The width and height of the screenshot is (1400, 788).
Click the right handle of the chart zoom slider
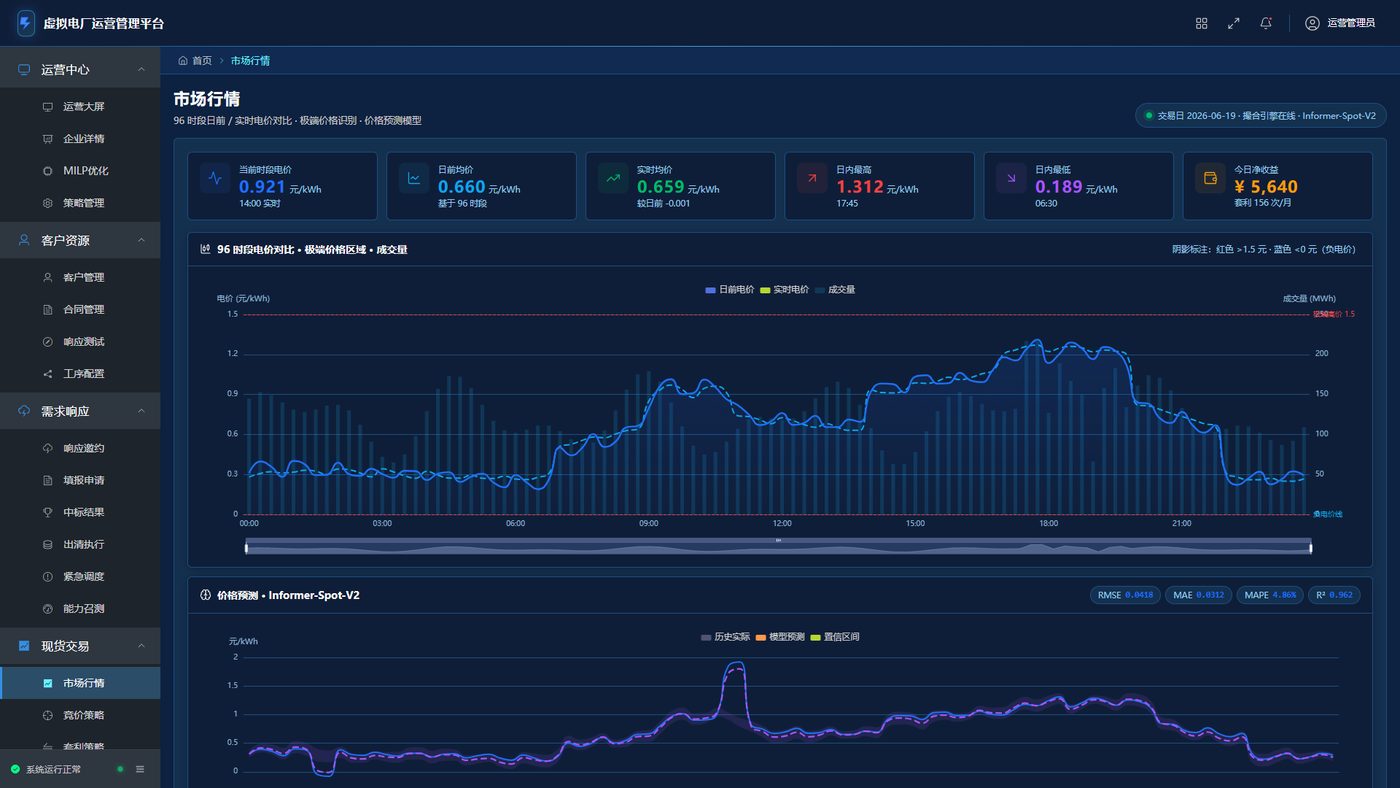[1310, 547]
